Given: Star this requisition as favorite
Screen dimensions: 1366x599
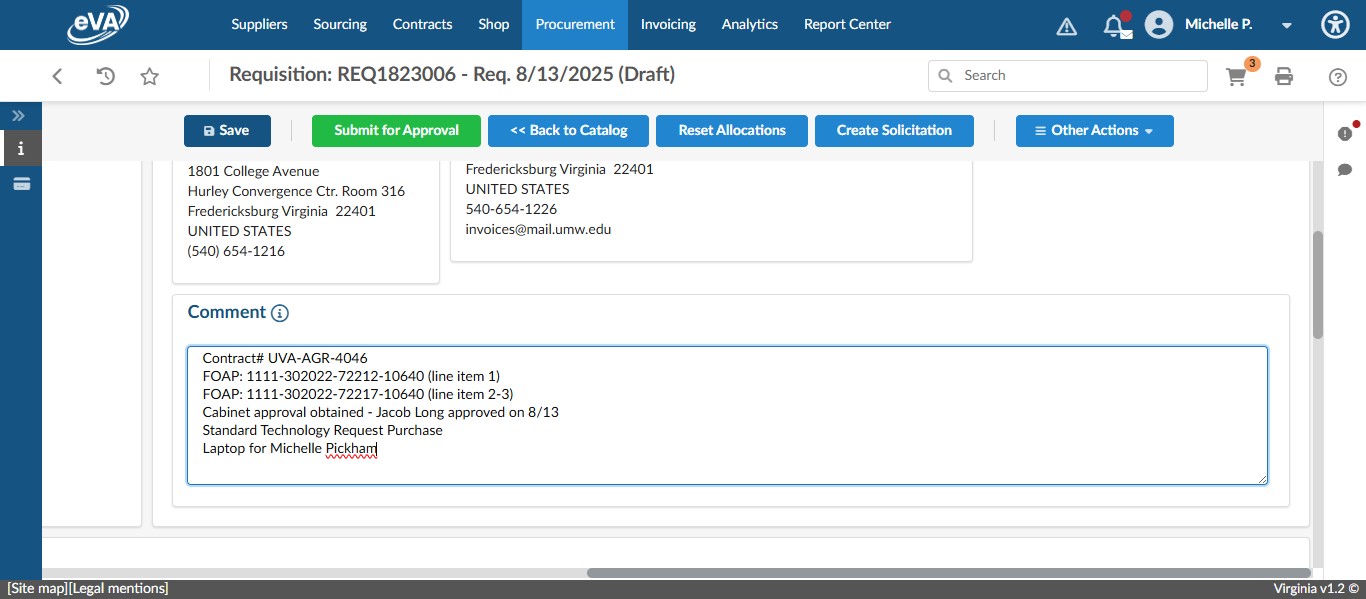Looking at the screenshot, I should [149, 75].
